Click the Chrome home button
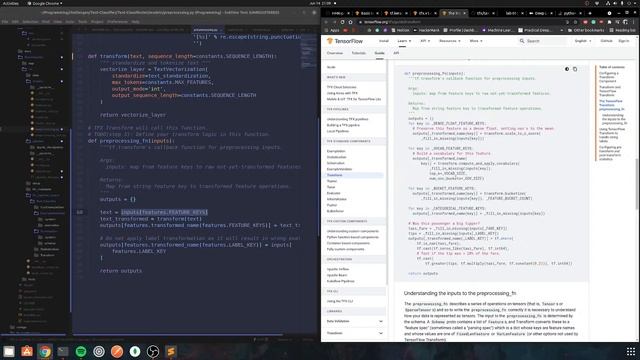Screen dimensions: 640x360 350,22
